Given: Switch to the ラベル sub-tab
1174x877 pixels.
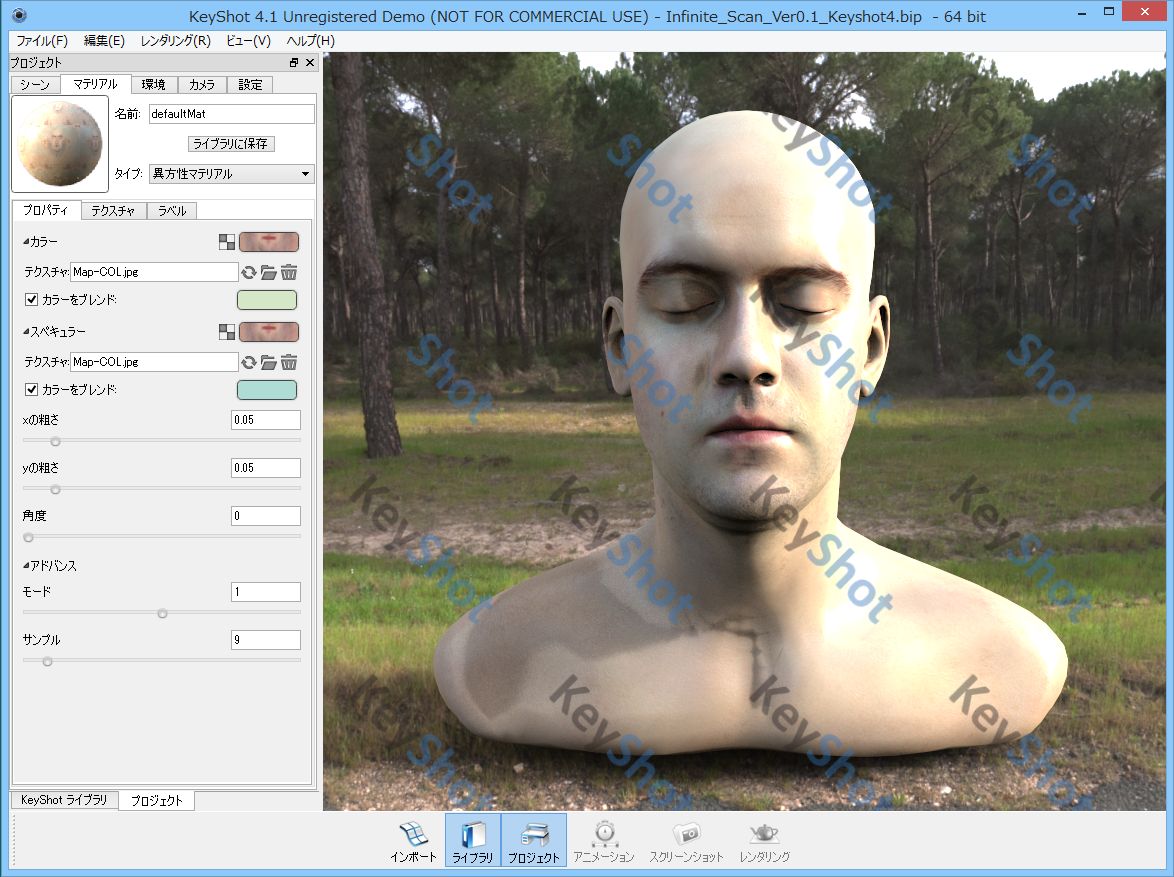Looking at the screenshot, I should (x=171, y=210).
